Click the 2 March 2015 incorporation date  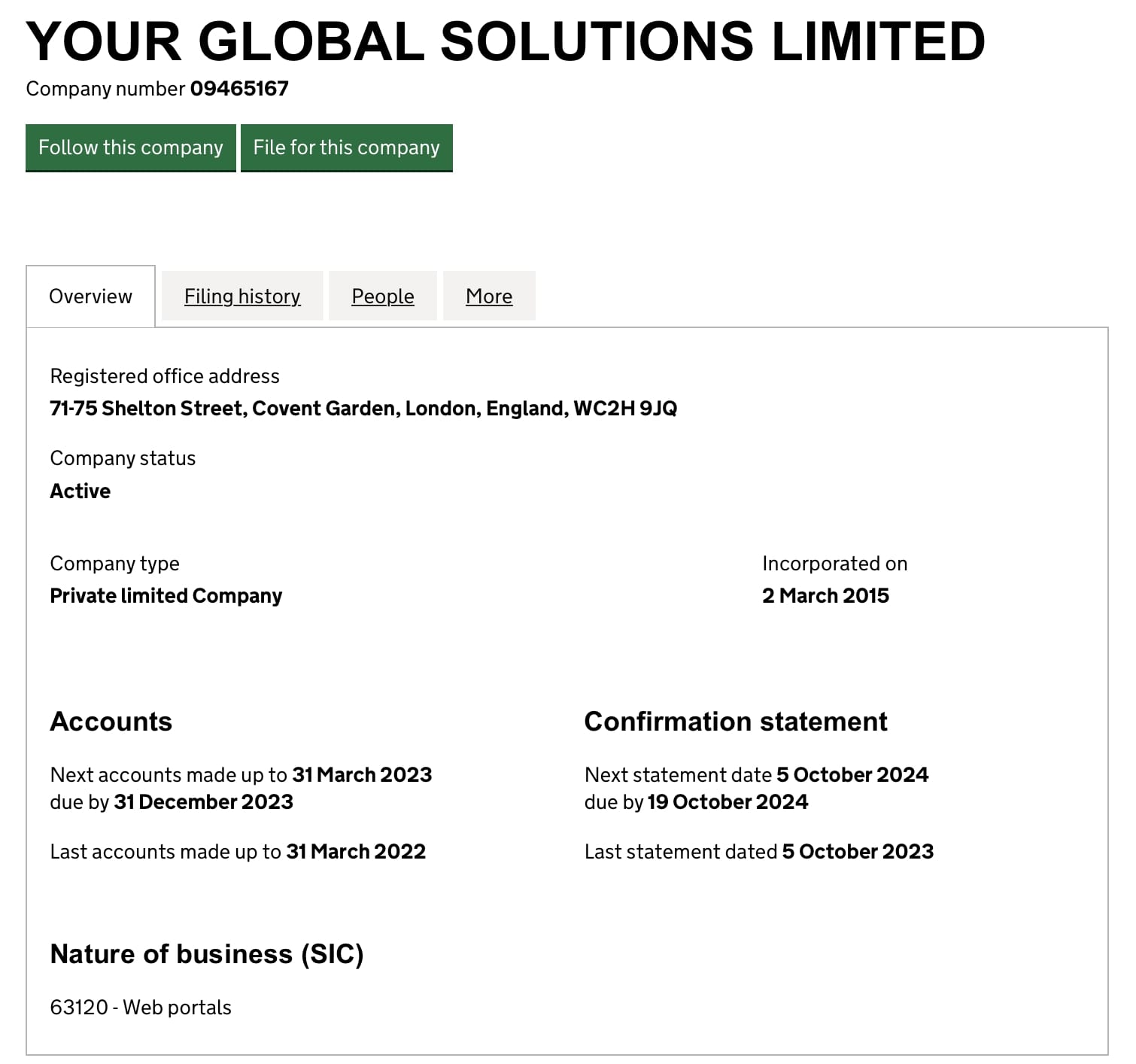click(x=825, y=596)
